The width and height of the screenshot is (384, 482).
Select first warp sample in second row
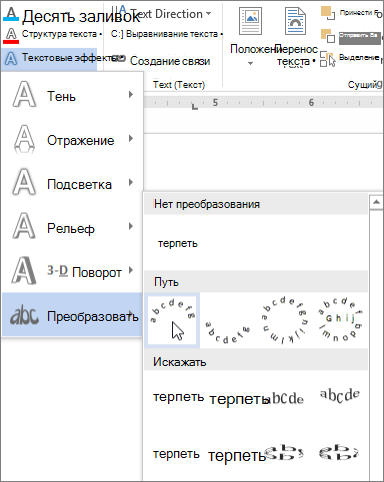click(x=176, y=454)
